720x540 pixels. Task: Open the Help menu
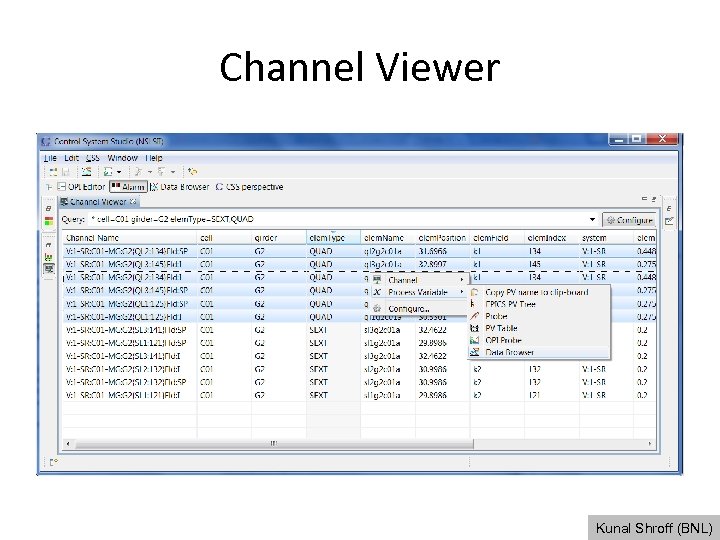pos(154,158)
